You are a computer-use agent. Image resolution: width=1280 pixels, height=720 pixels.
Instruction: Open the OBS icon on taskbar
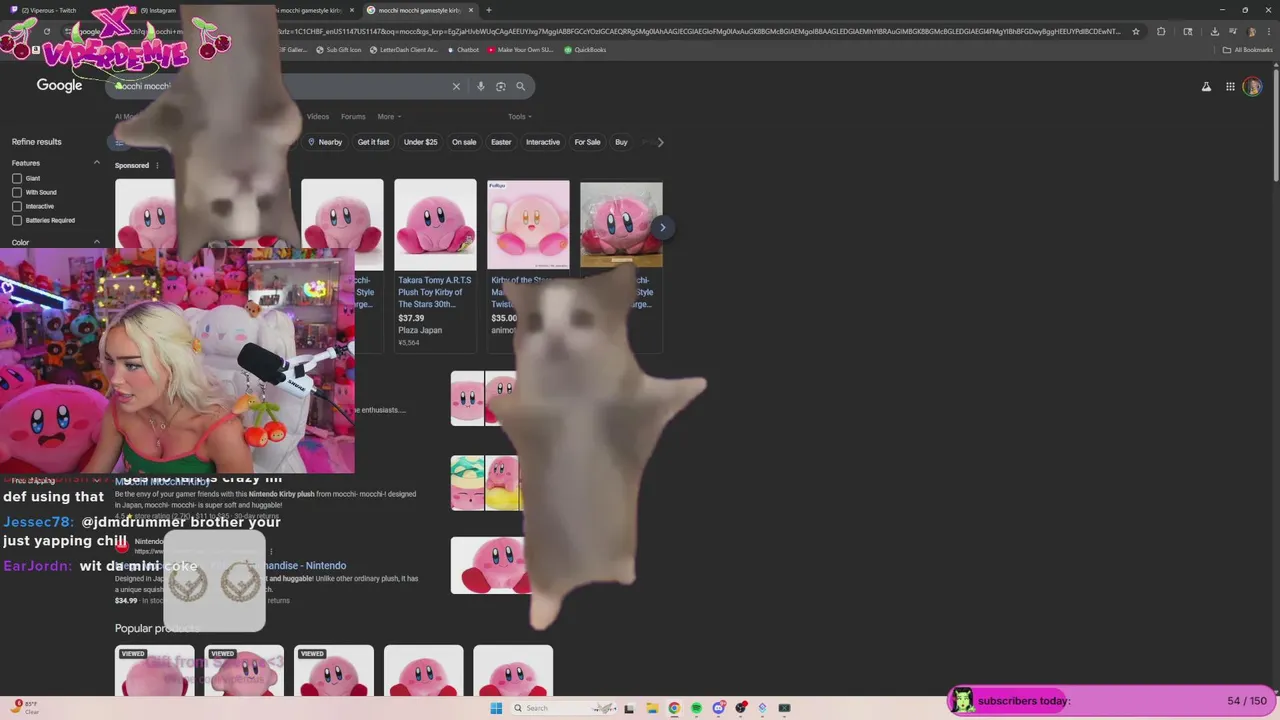pyautogui.click(x=740, y=708)
